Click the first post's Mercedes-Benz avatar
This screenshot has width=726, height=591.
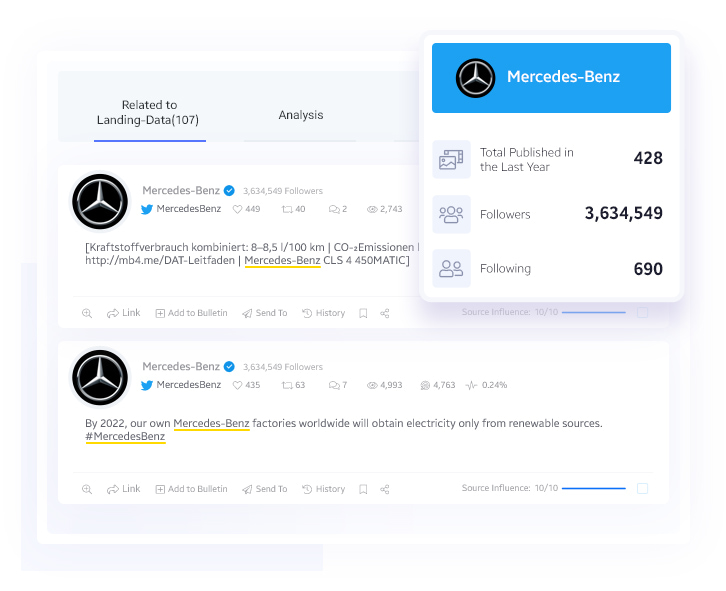(100, 201)
